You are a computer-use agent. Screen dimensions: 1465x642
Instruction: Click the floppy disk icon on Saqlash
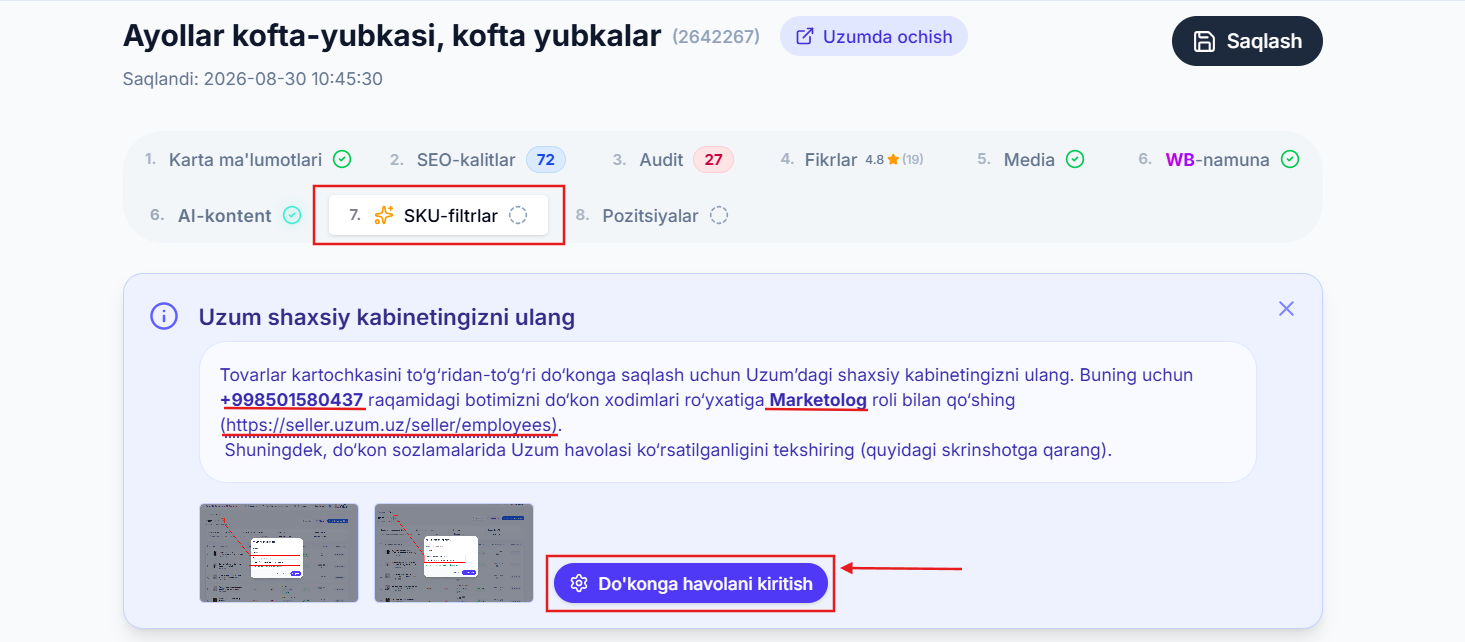tap(1205, 41)
